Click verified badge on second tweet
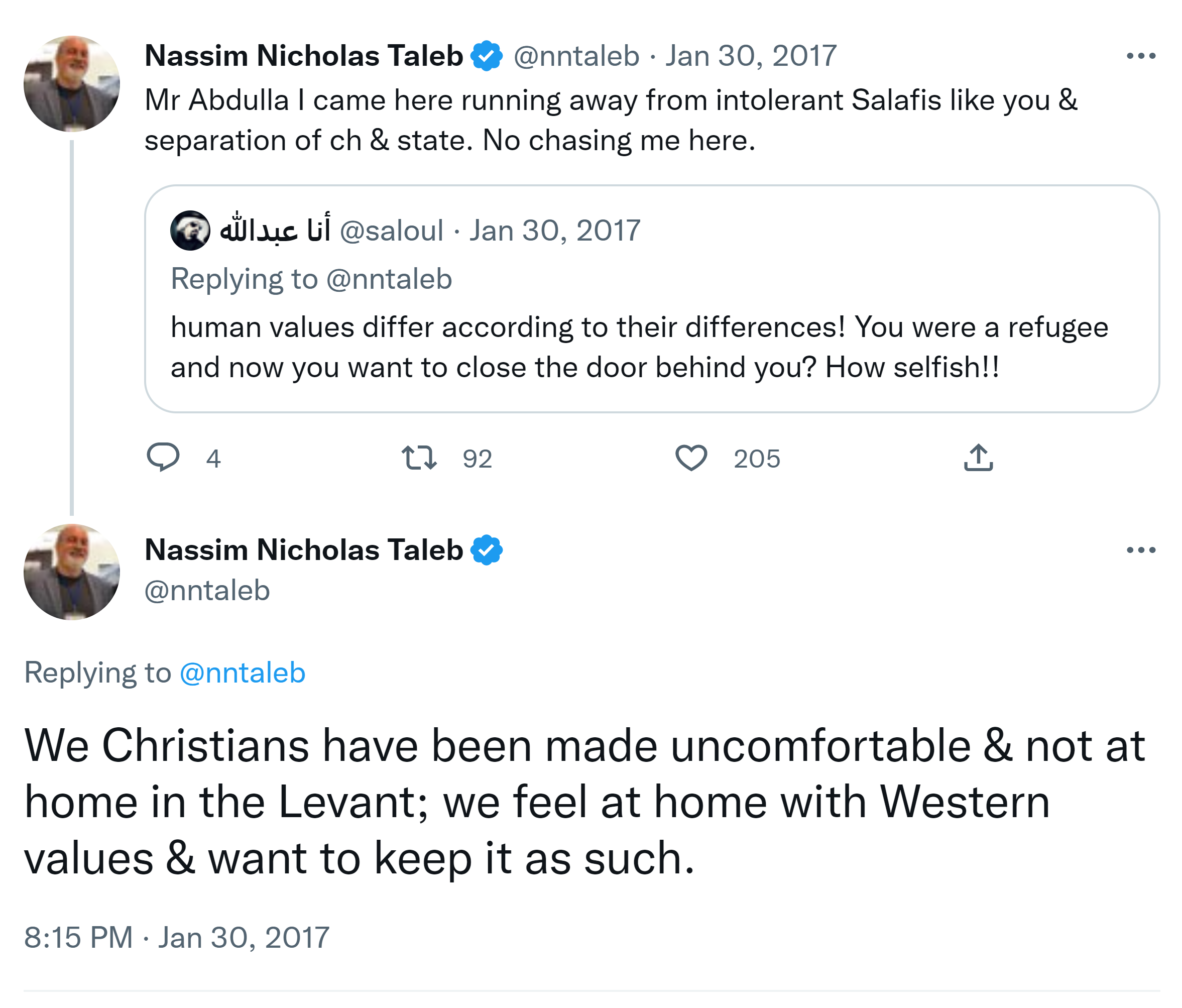 point(487,550)
